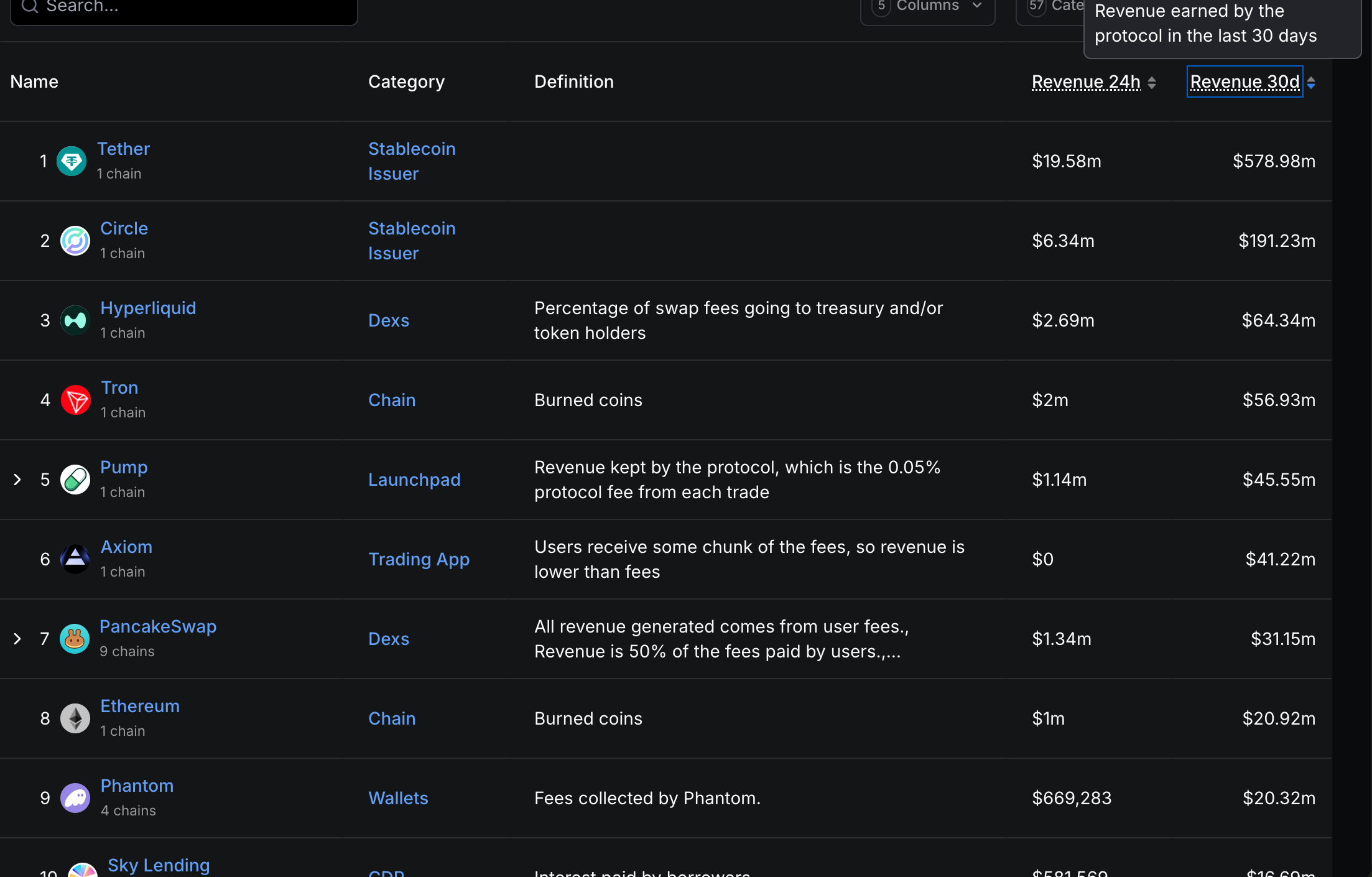
Task: Click the Circle logo icon
Action: click(x=75, y=241)
